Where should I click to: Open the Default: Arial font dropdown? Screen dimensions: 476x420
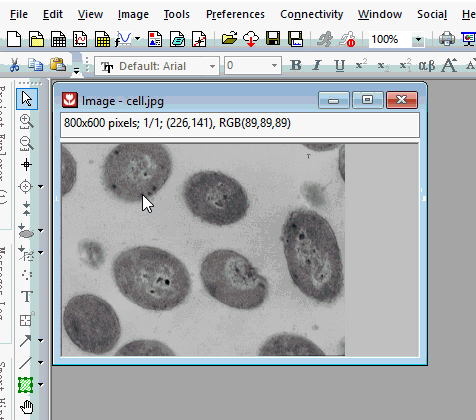pyautogui.click(x=157, y=66)
